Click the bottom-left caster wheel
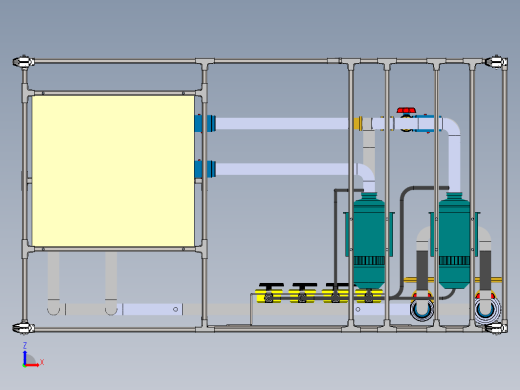The width and height of the screenshot is (520, 390). (x=23, y=328)
